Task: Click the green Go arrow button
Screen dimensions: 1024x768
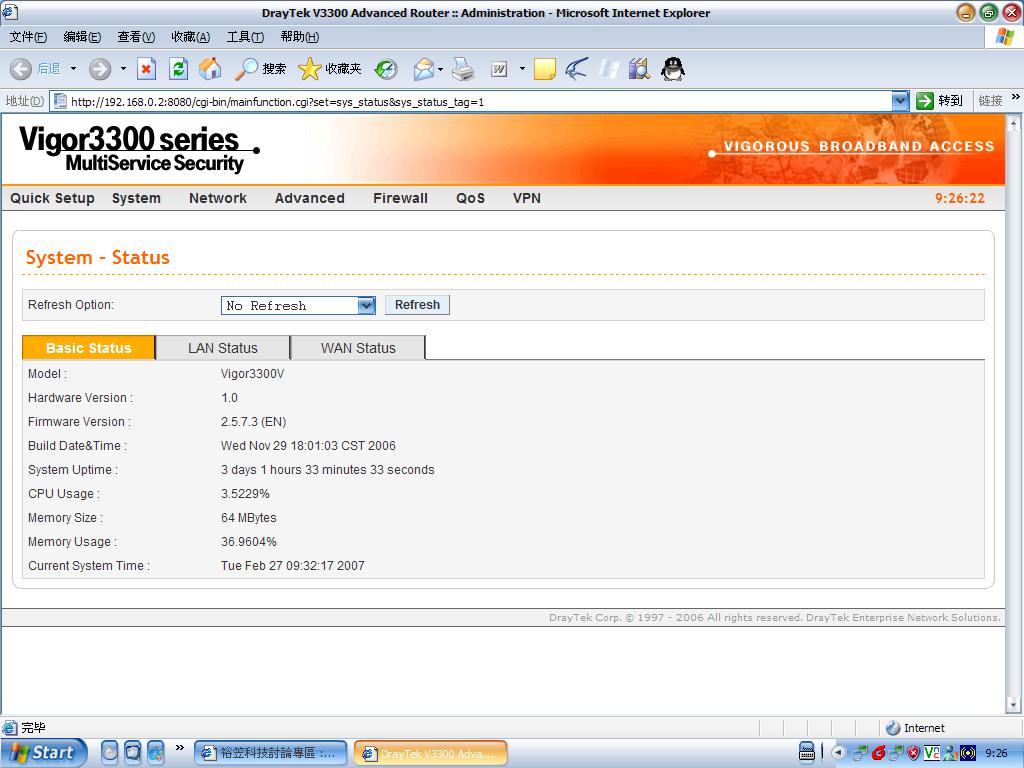Action: coord(925,101)
